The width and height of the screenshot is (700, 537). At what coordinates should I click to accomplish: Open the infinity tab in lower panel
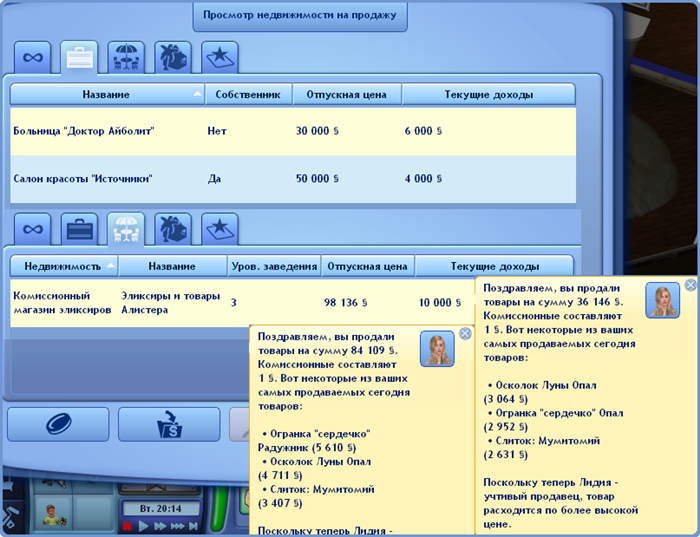(33, 229)
